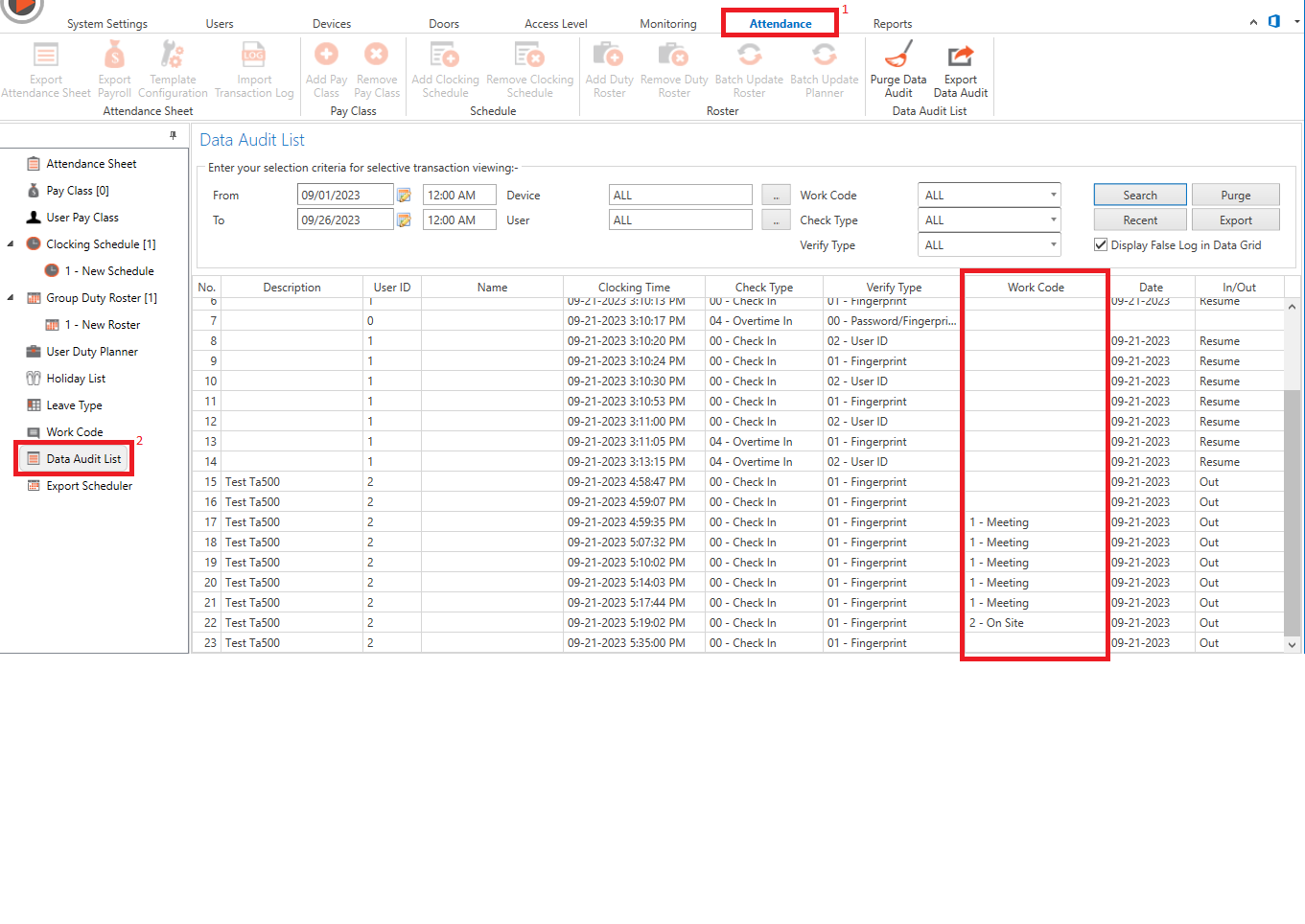Viewport: 1305px width, 924px height.
Task: Click the Work Code column header
Action: tap(1036, 288)
